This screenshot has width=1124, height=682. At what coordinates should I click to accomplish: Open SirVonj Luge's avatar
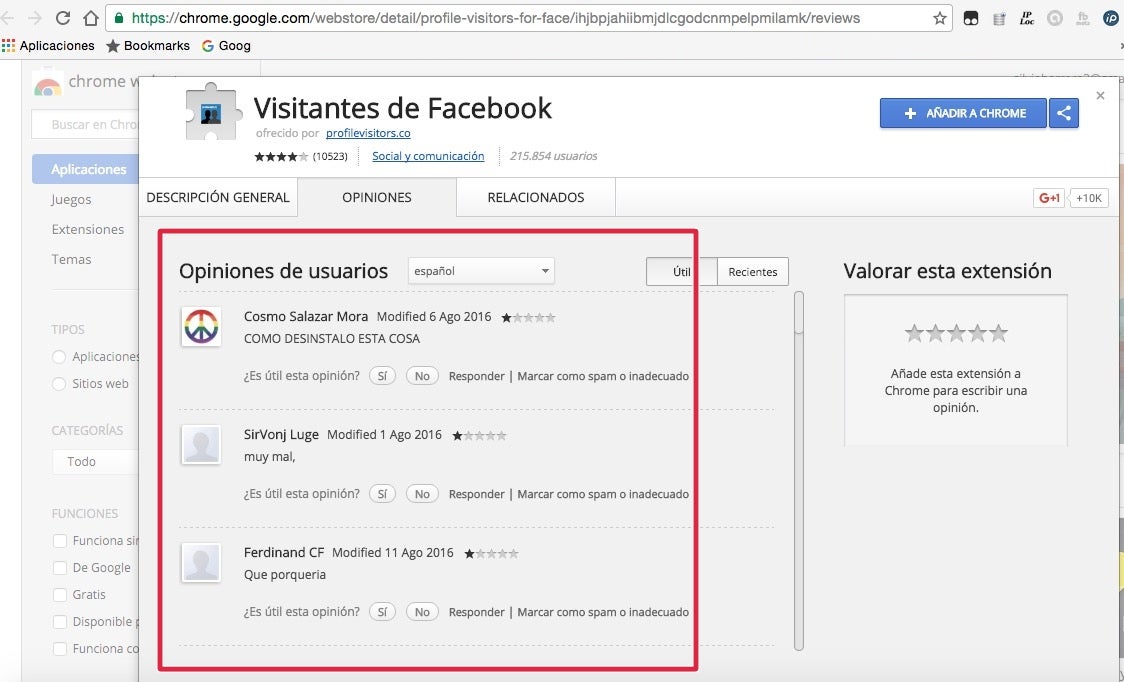(x=201, y=445)
